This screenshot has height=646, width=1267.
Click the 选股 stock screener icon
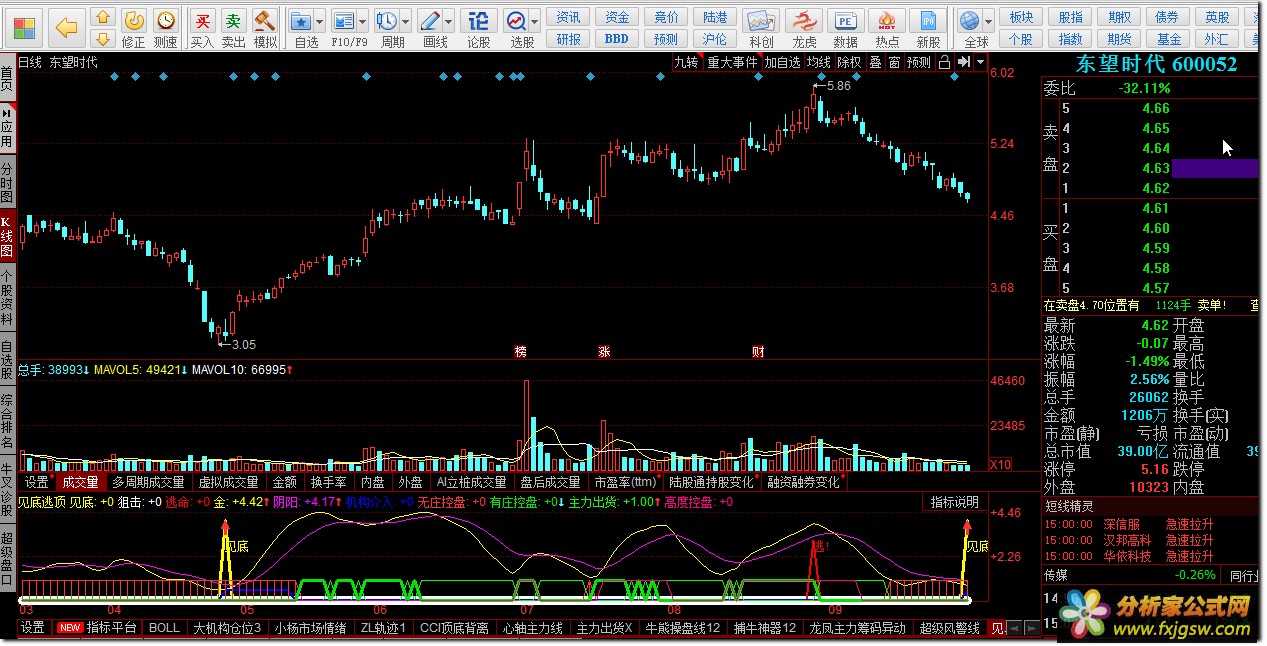tap(516, 20)
